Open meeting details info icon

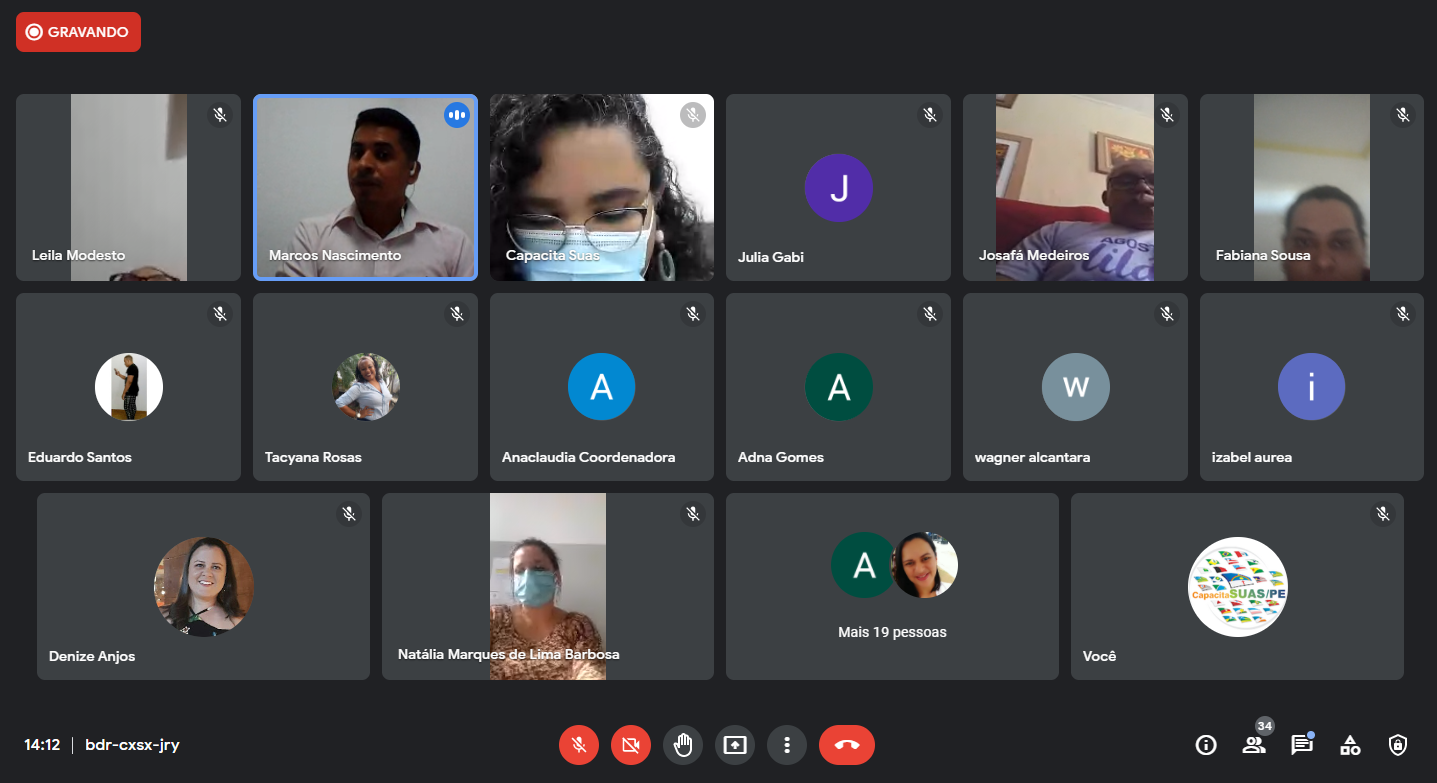(1206, 745)
